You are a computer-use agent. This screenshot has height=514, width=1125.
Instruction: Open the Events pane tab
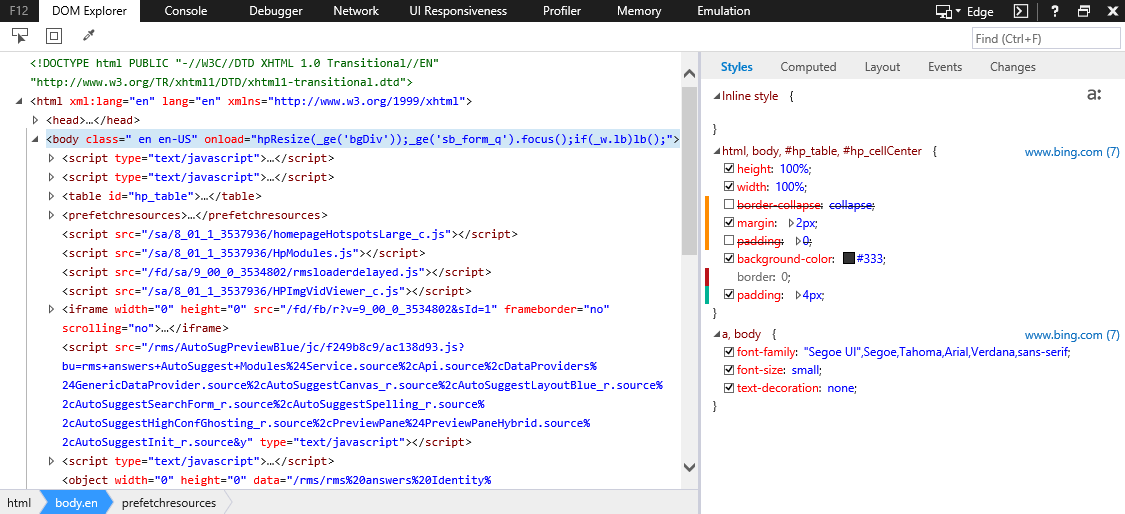pyautogui.click(x=945, y=67)
